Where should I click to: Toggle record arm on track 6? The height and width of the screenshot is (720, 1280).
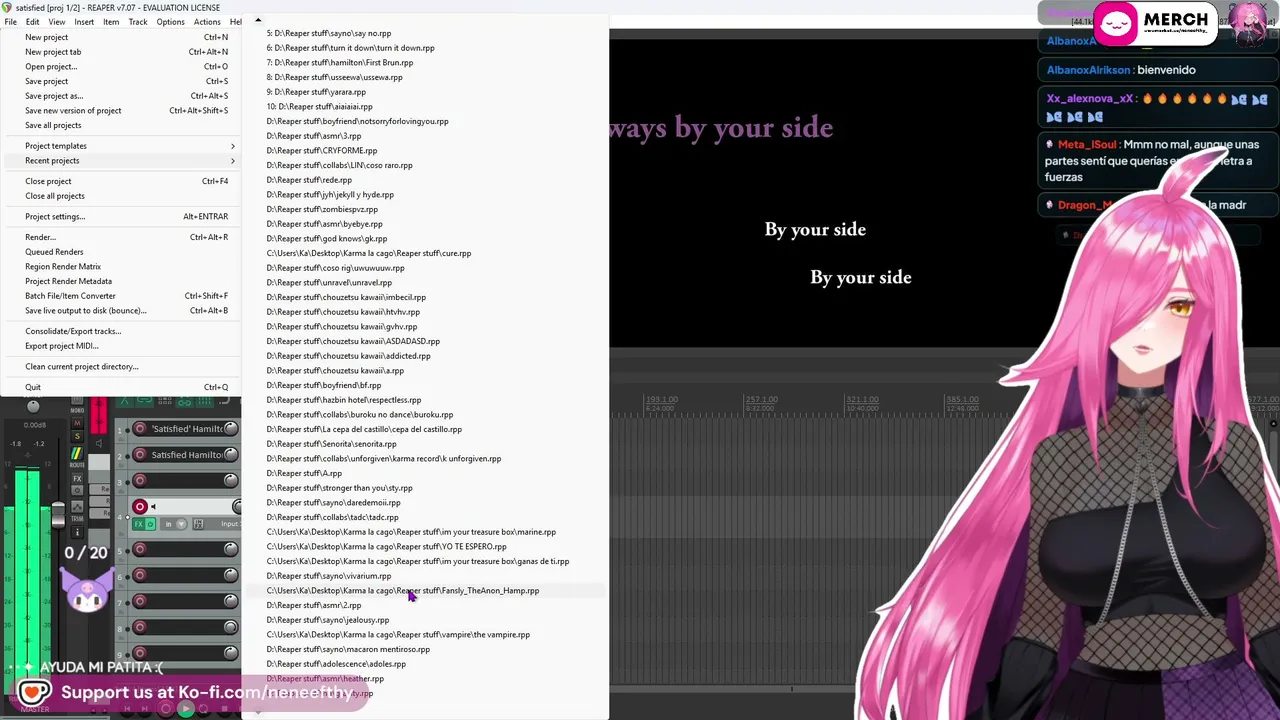point(140,575)
